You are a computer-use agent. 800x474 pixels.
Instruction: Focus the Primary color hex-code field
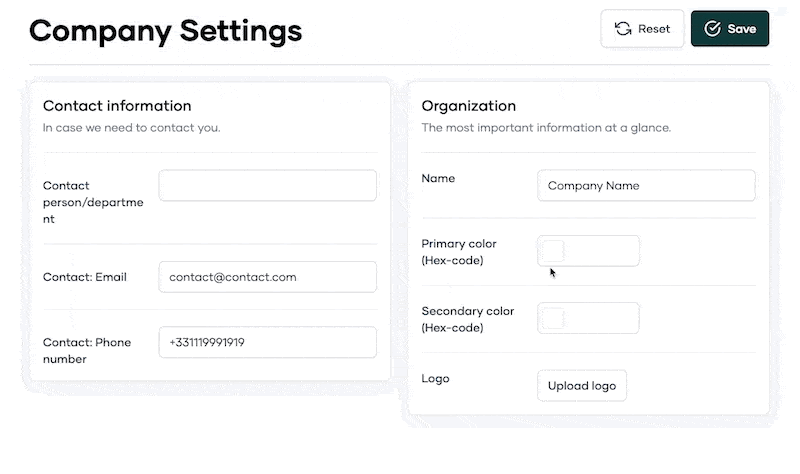point(588,251)
